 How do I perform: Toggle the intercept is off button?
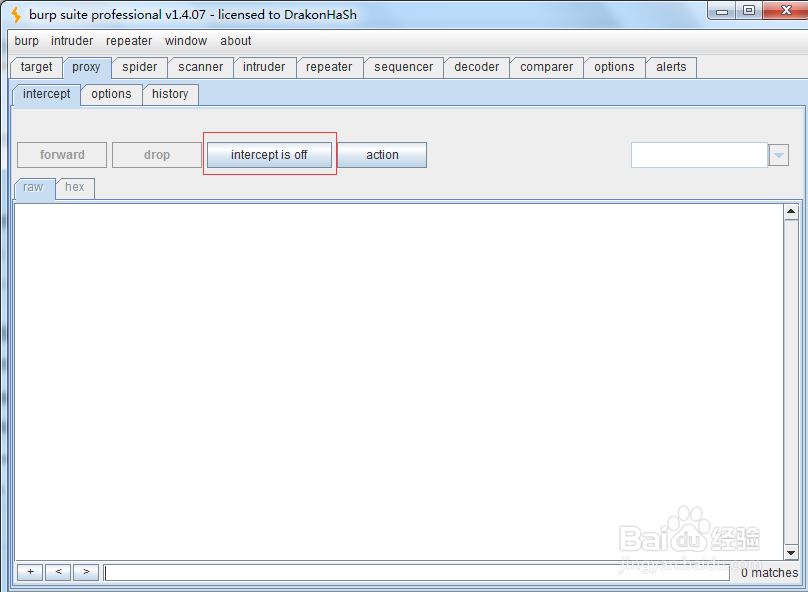[x=269, y=155]
